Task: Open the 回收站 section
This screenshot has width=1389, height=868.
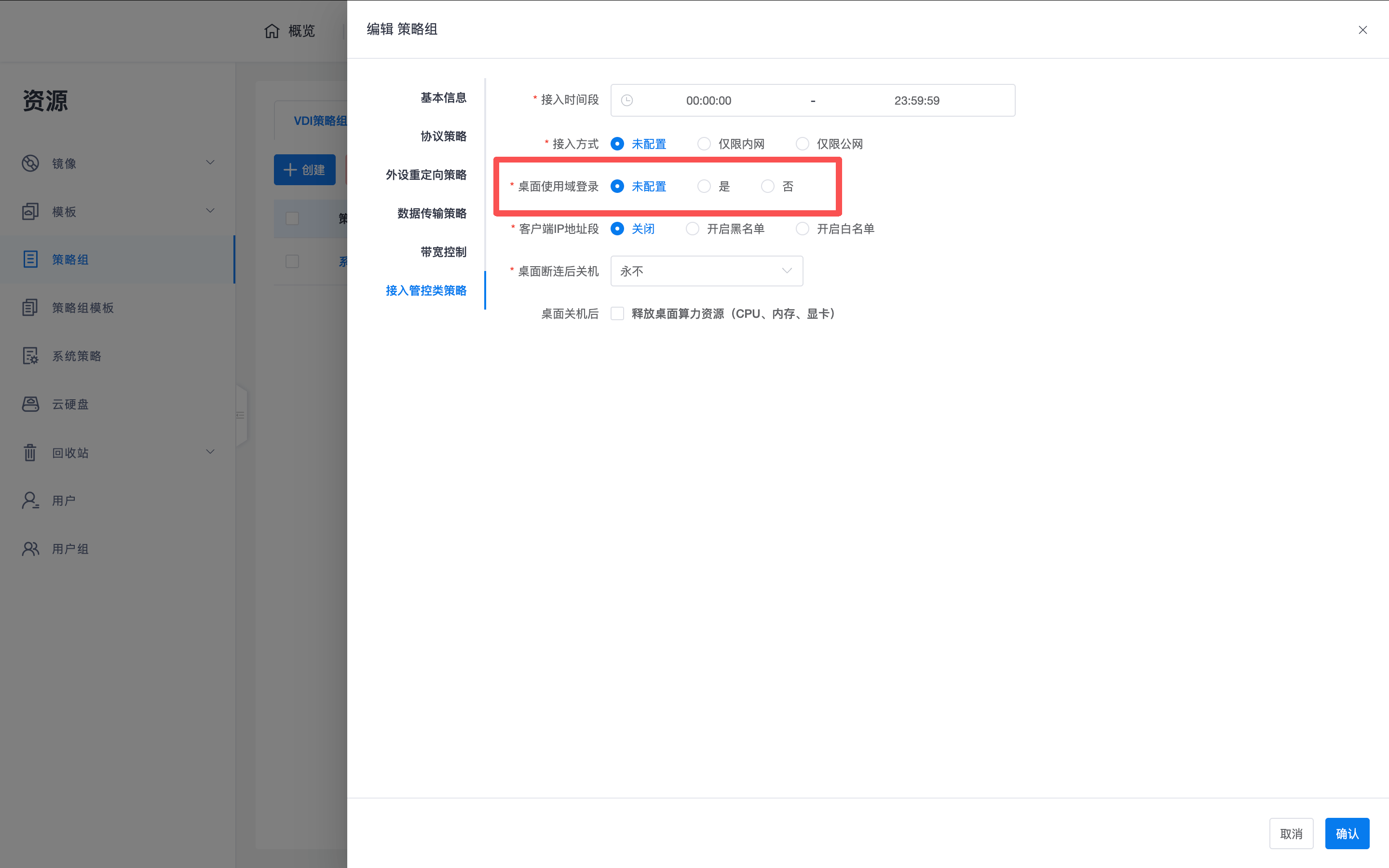Action: (70, 452)
